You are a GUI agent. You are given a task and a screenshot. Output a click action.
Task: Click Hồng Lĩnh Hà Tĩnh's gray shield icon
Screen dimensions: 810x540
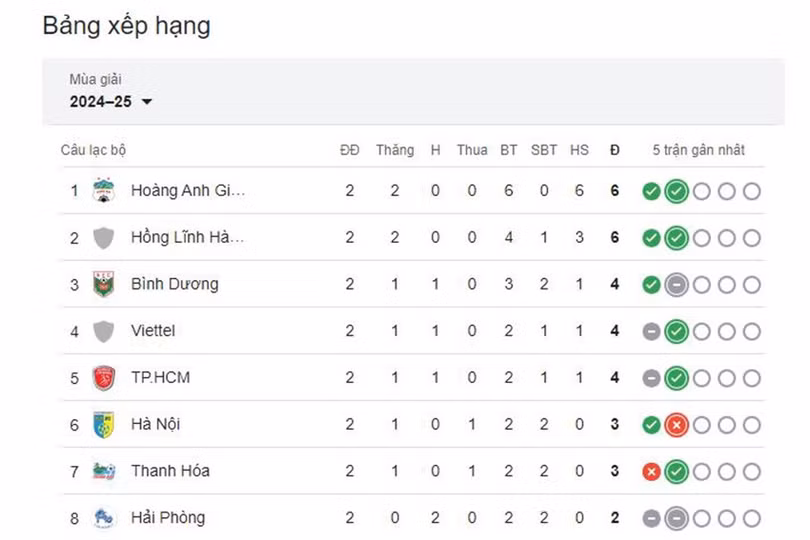tap(103, 238)
